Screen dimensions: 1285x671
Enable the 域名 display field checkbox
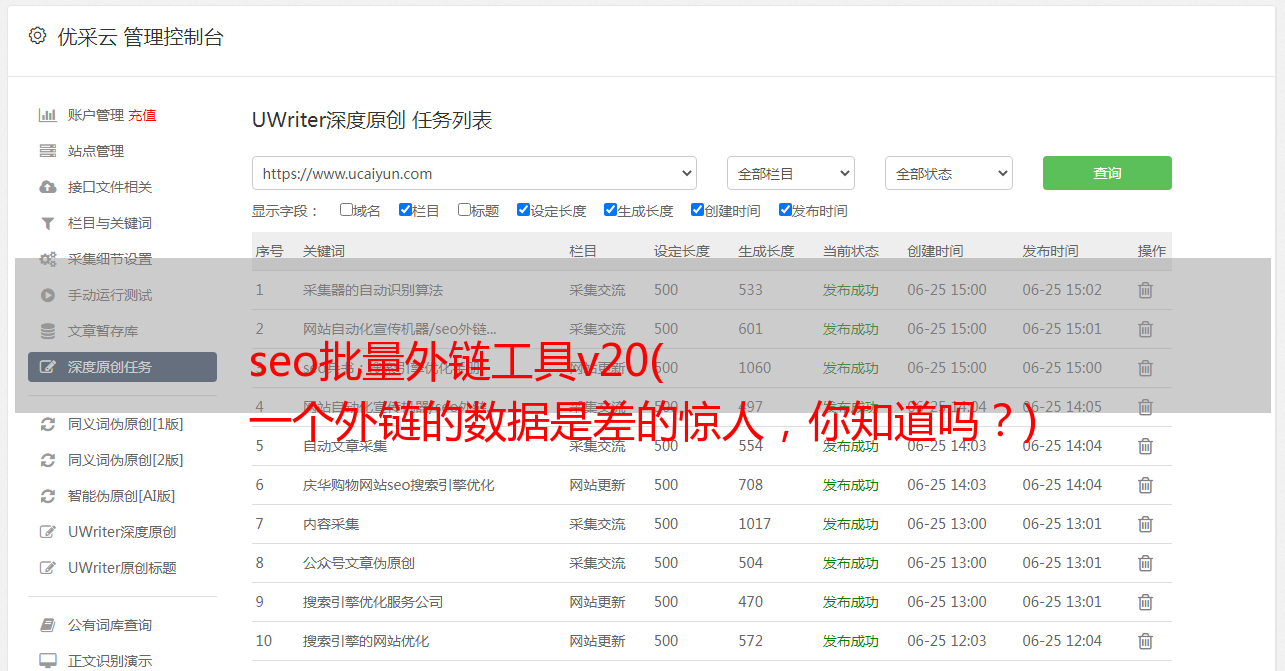pyautogui.click(x=346, y=210)
